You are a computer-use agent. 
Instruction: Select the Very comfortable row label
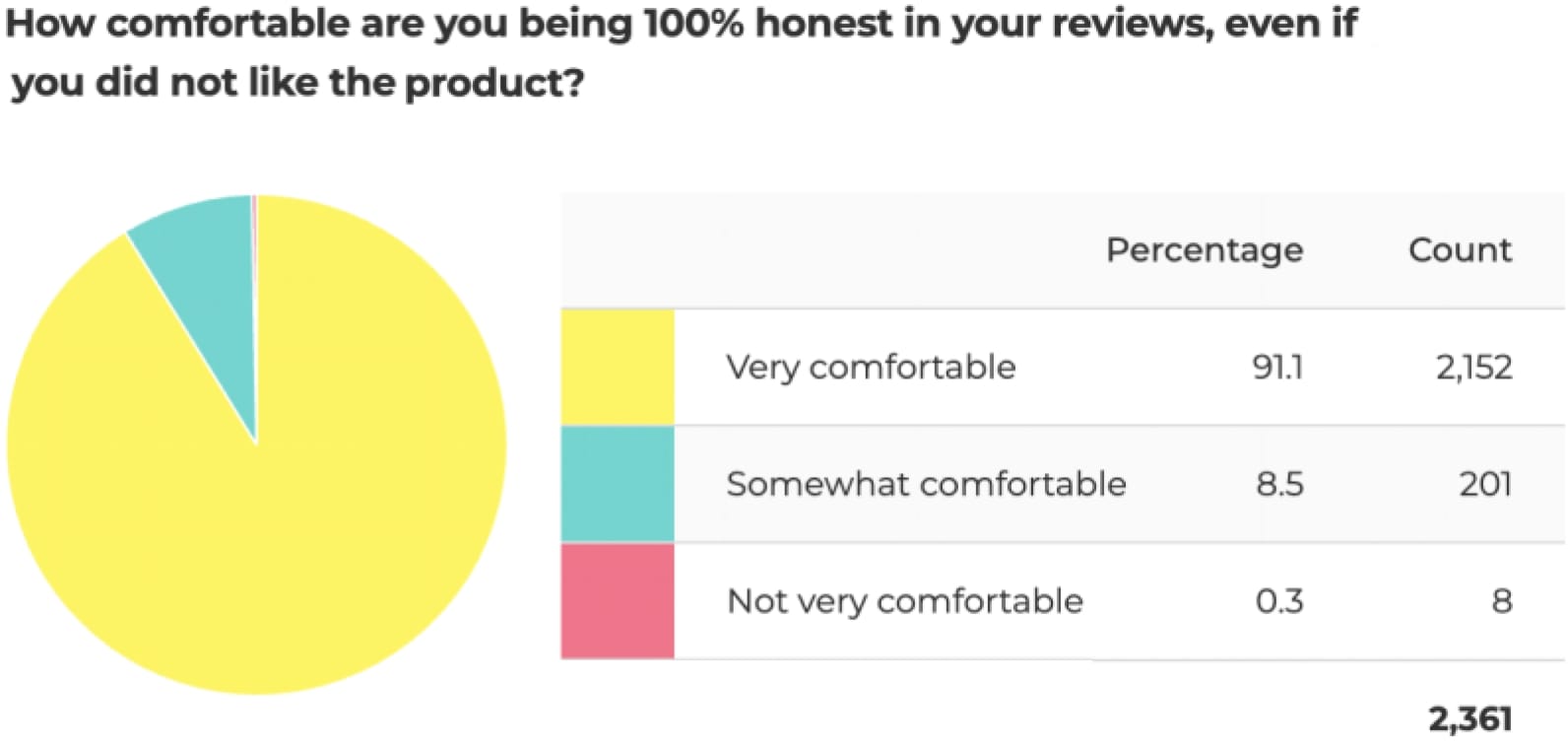coord(871,368)
